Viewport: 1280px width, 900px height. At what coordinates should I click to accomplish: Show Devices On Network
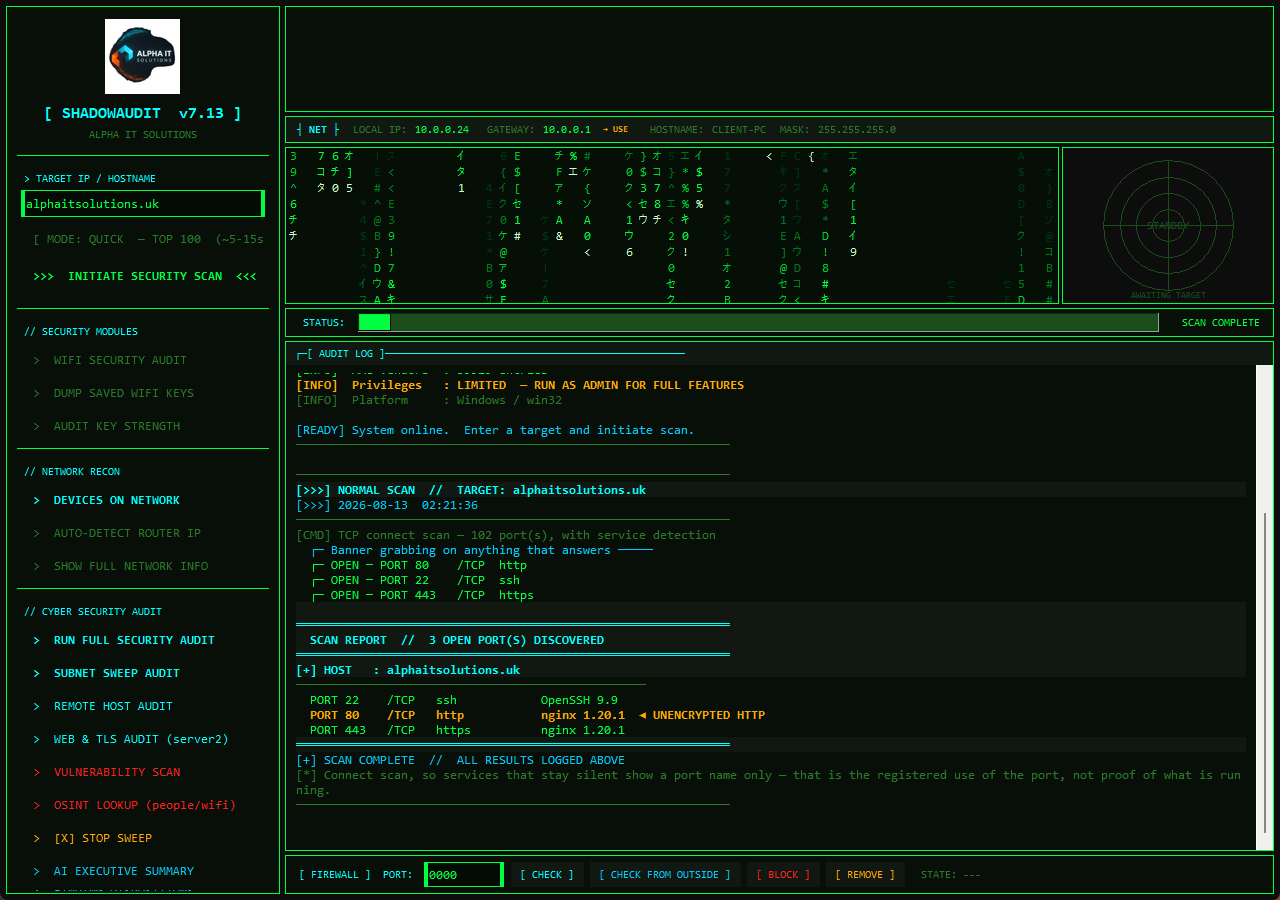click(x=117, y=500)
